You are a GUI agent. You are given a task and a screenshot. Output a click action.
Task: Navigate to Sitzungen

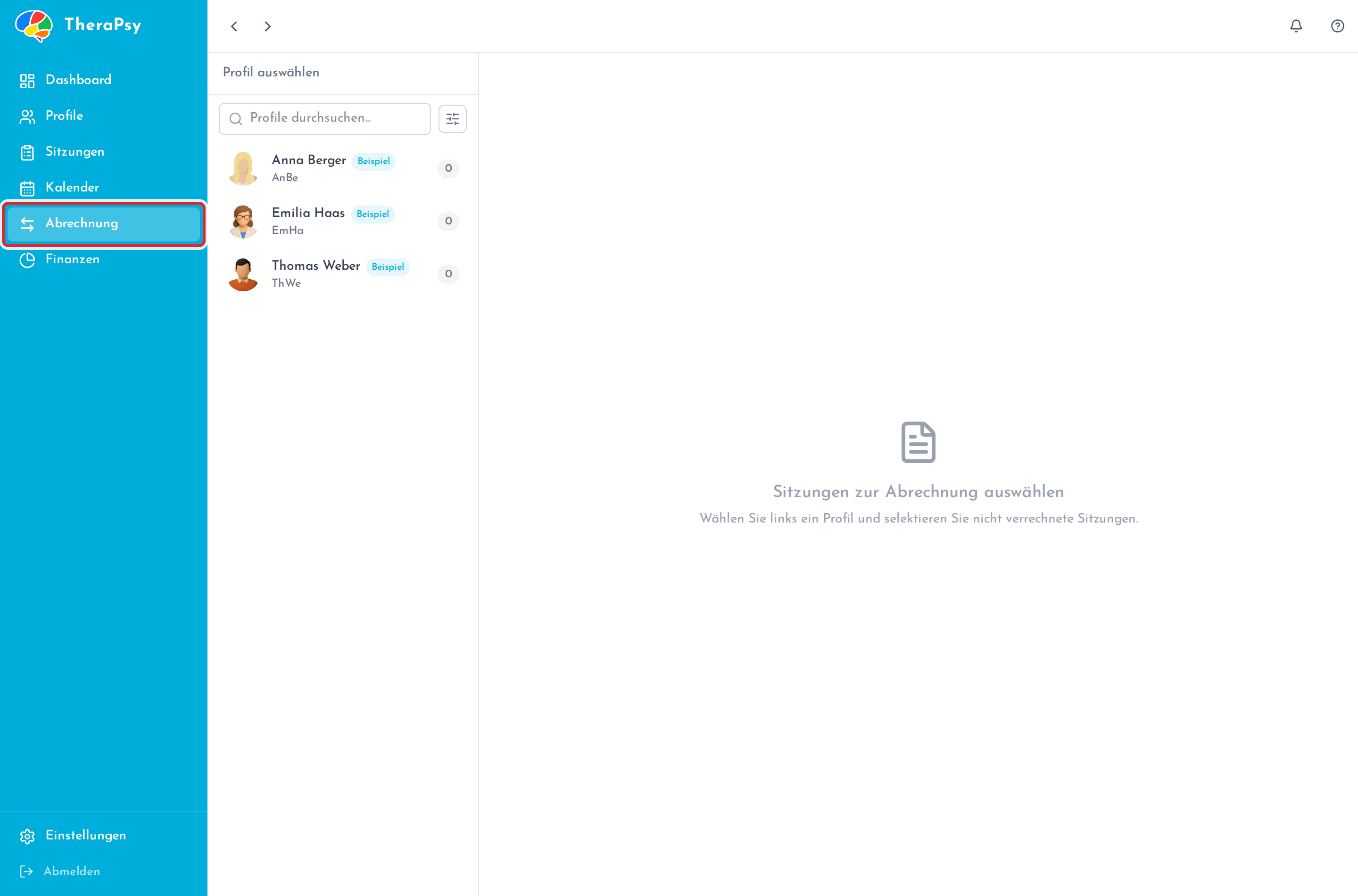pyautogui.click(x=103, y=152)
